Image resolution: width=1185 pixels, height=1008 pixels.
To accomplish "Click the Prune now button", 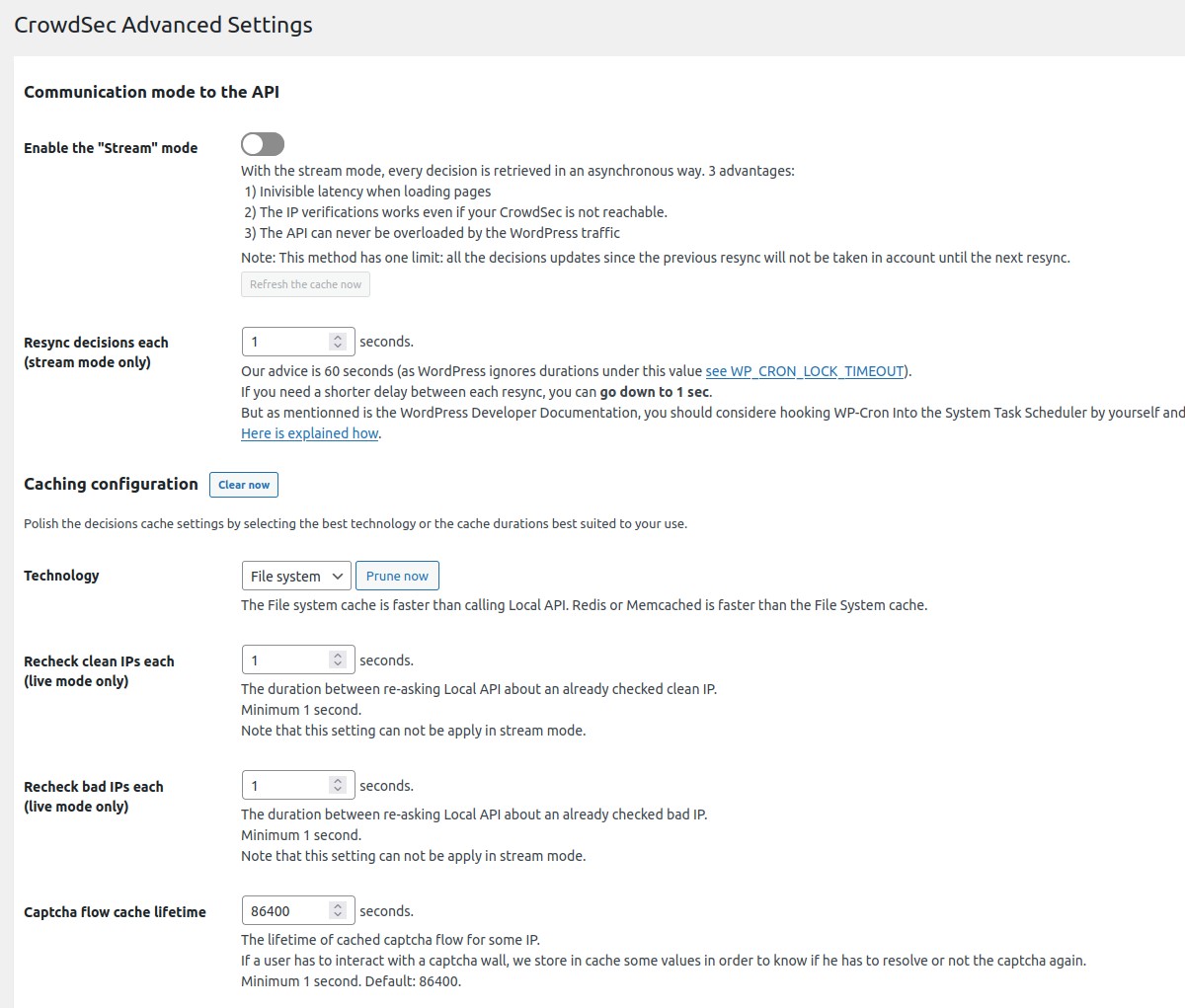I will point(397,576).
